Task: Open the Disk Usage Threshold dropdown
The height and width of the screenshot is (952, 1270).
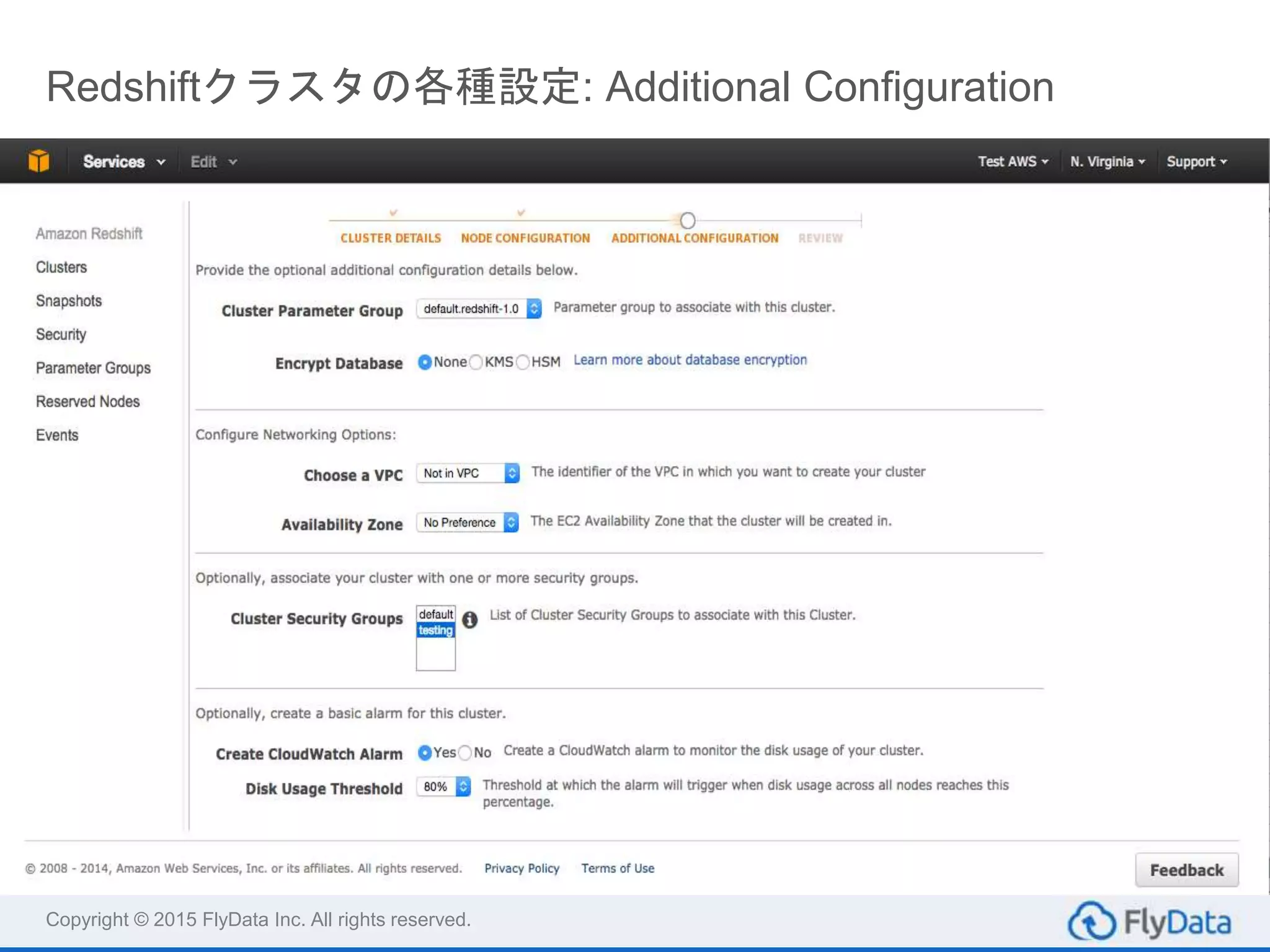Action: coord(443,787)
